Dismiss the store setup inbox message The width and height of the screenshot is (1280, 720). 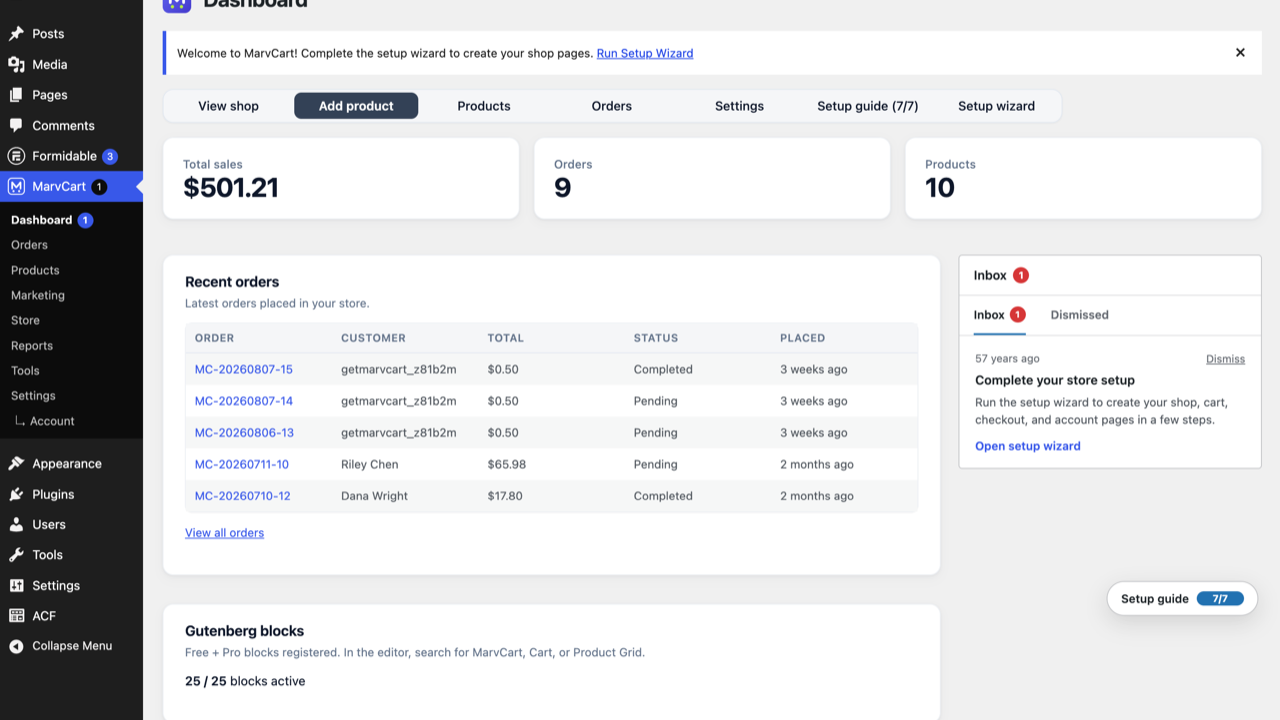click(x=1225, y=359)
